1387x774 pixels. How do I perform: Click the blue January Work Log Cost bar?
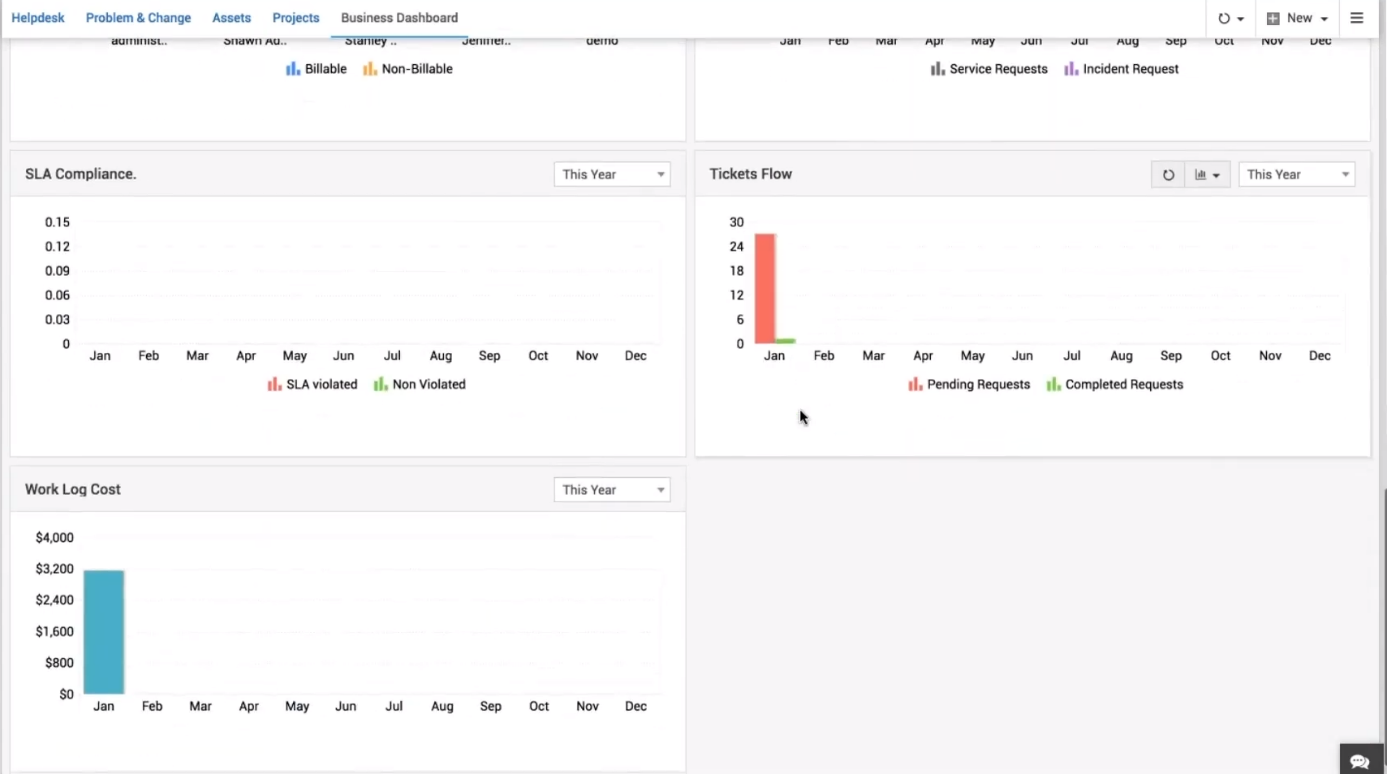(x=104, y=632)
